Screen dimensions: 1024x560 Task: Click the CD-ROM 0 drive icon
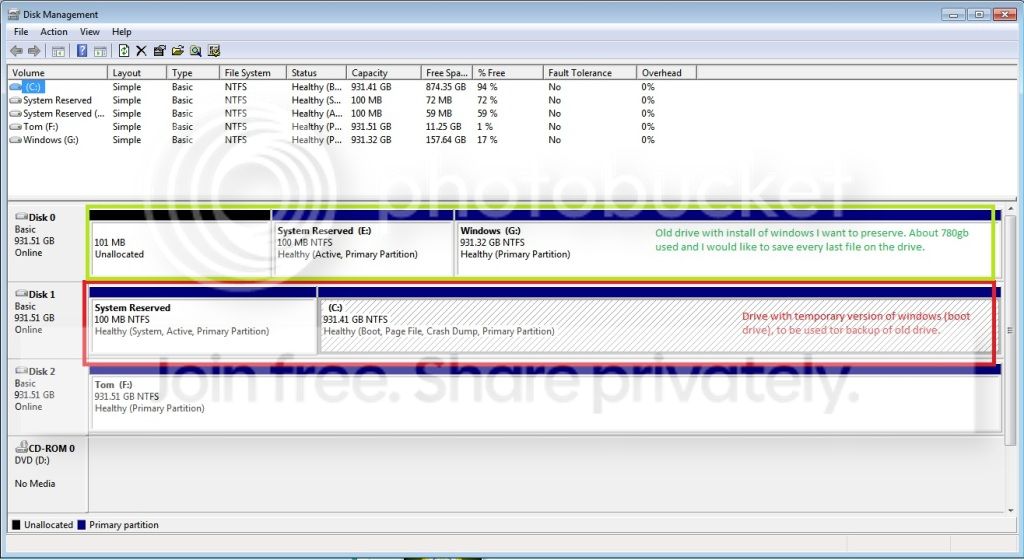click(21, 448)
